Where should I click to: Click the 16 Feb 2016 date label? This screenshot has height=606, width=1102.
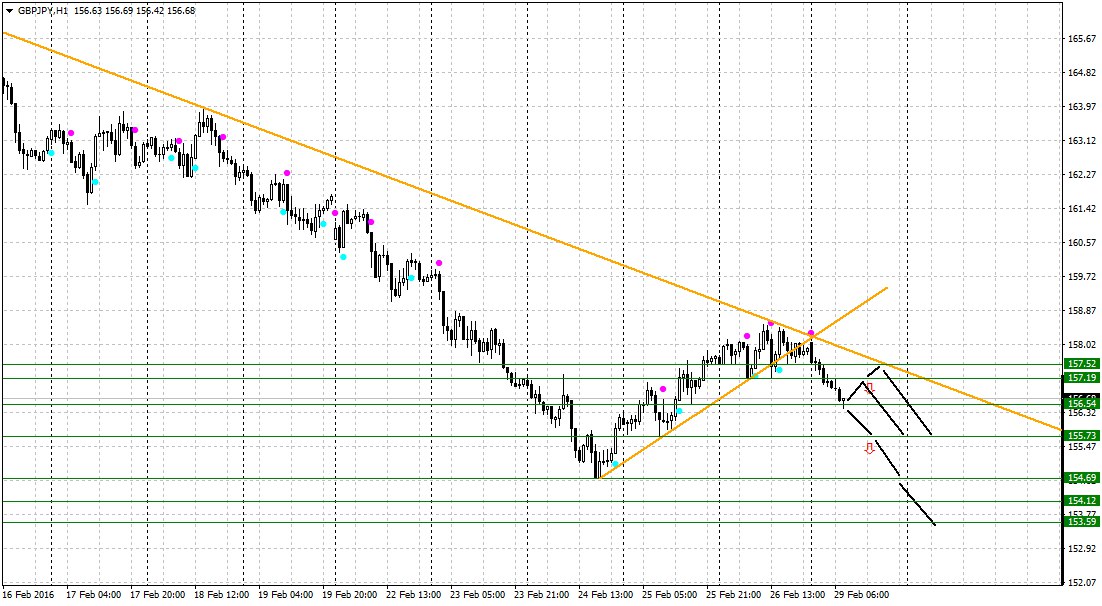[27, 595]
